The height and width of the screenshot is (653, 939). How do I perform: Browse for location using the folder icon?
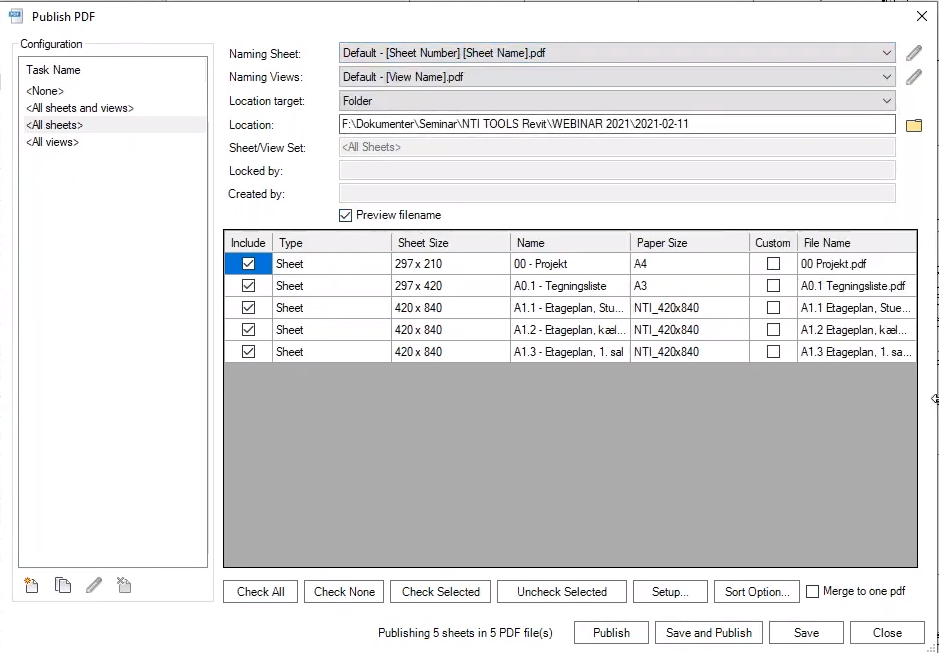point(913,125)
